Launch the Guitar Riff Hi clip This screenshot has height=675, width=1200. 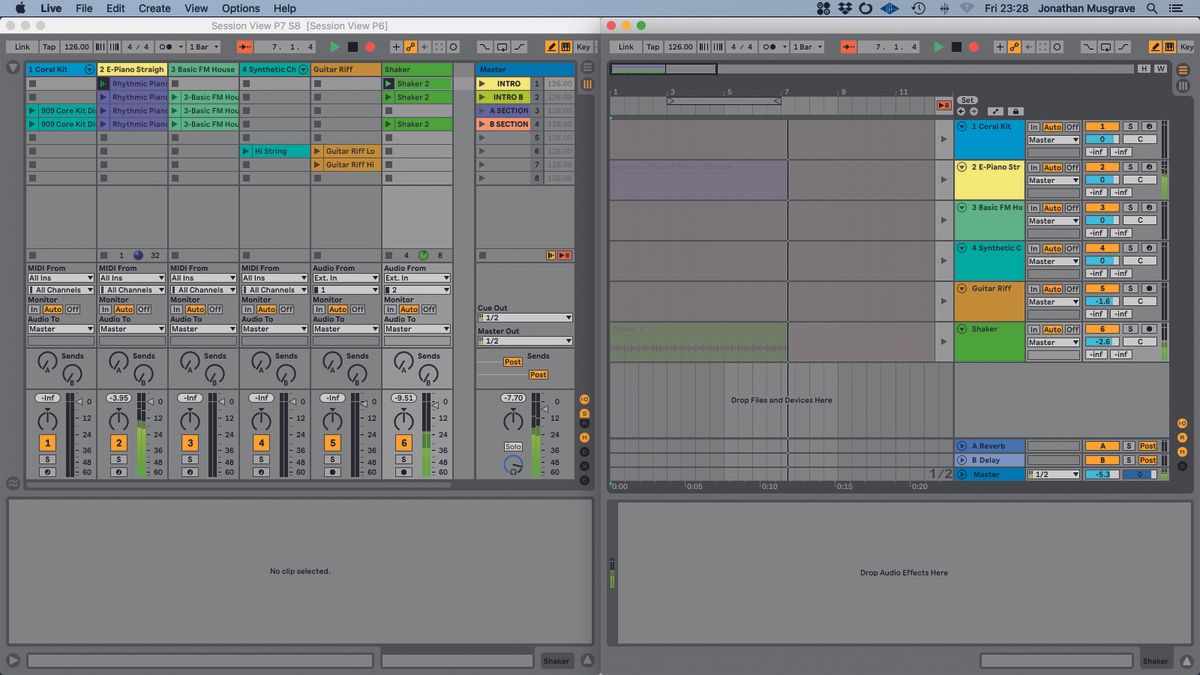(318, 165)
